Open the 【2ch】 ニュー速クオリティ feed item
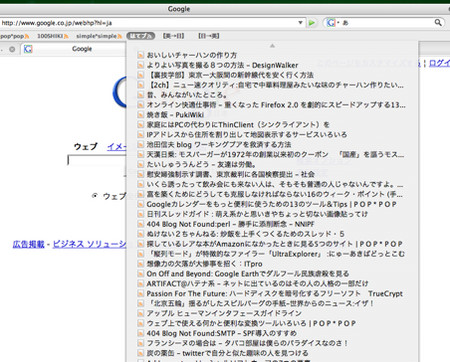Viewport: 450px width, 362px height. 272,85
